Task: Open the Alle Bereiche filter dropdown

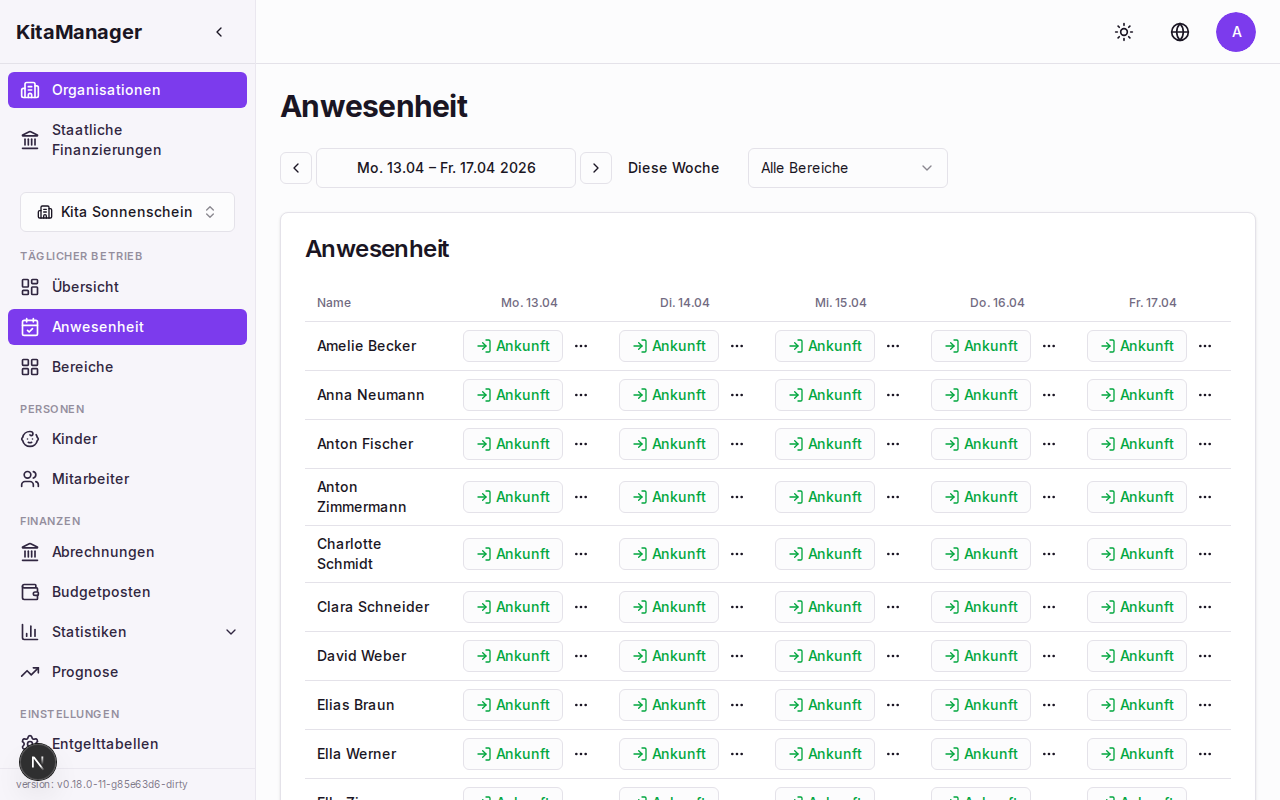Action: (x=847, y=168)
